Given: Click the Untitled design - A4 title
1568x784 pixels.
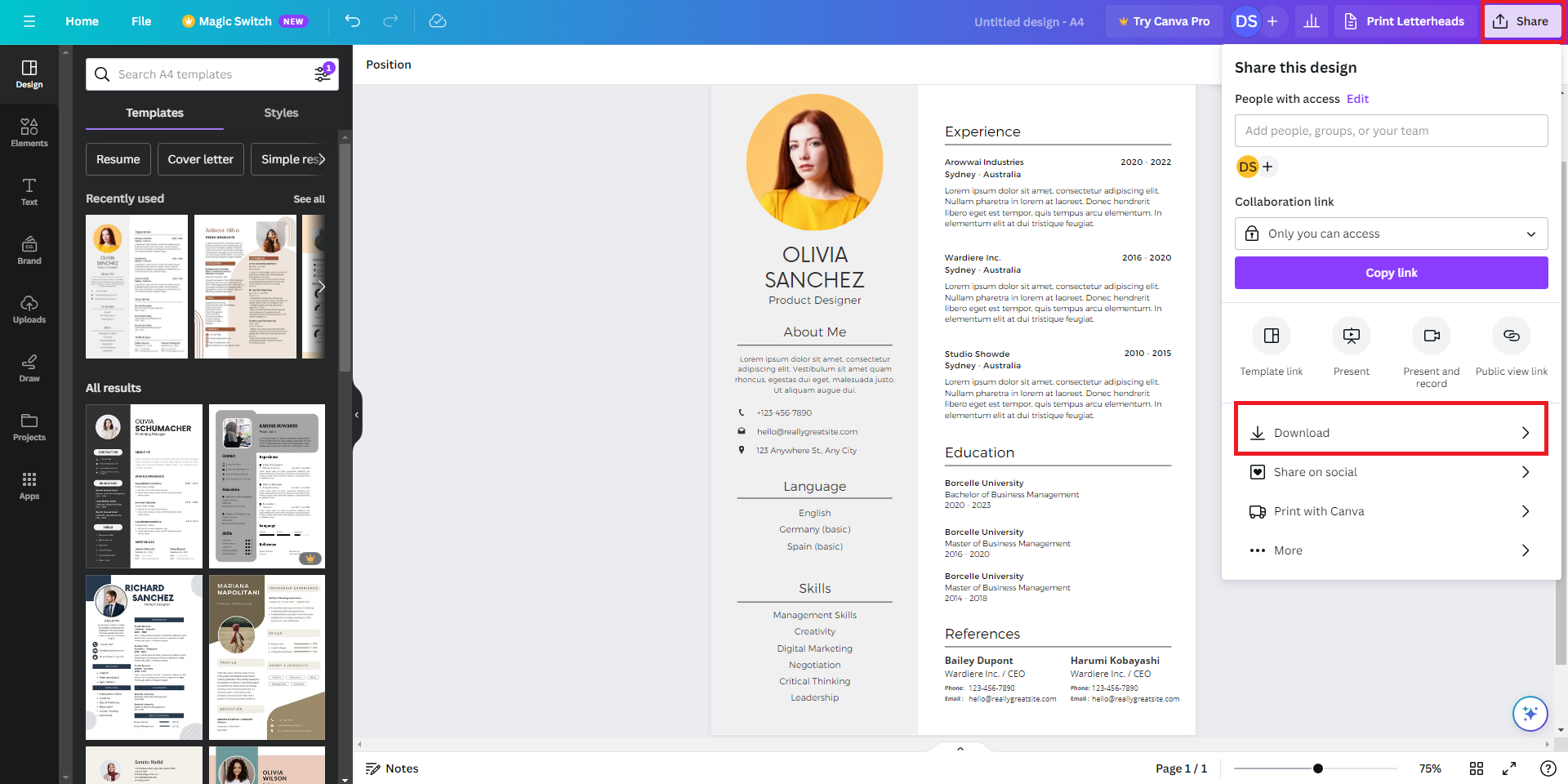Looking at the screenshot, I should pos(1029,22).
